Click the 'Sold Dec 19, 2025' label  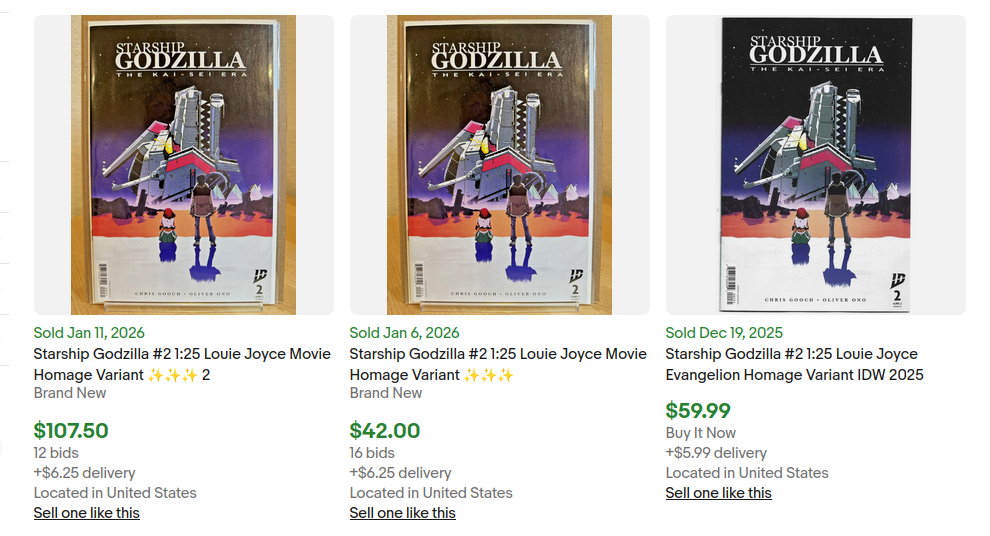(x=724, y=333)
